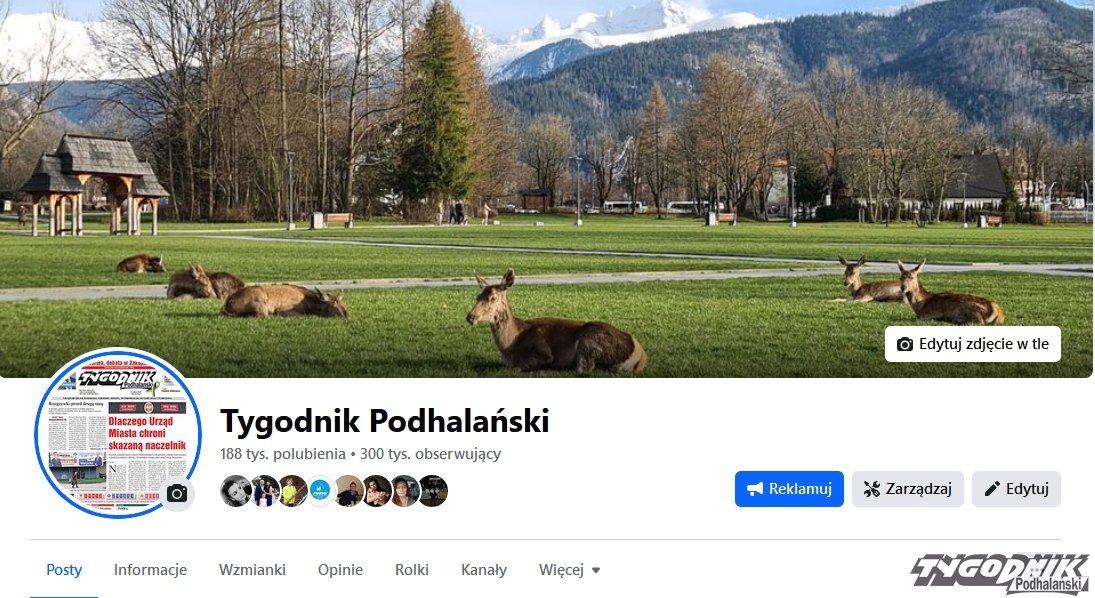The image size is (1095, 598).
Task: View the deer cover photo
Action: click(x=547, y=189)
